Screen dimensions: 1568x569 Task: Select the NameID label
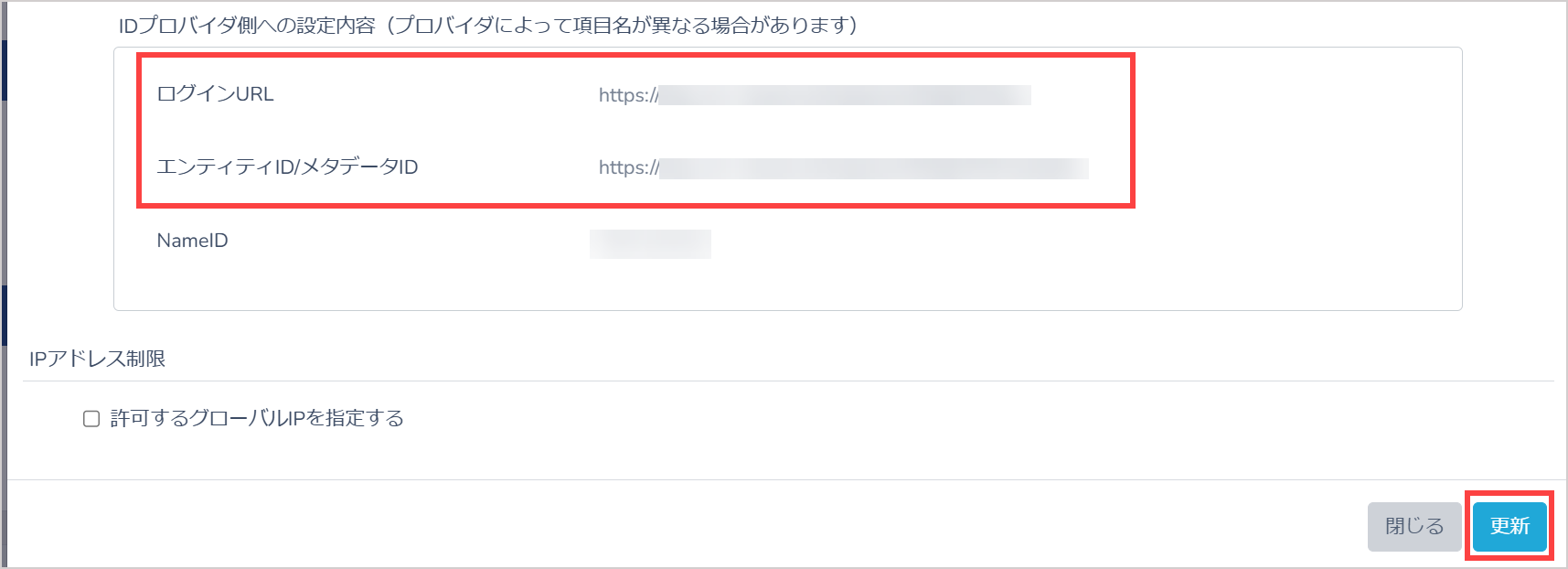(192, 241)
